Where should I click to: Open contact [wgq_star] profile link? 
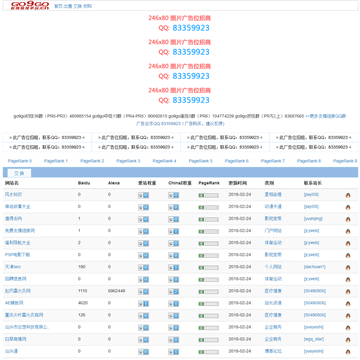(x=314, y=339)
